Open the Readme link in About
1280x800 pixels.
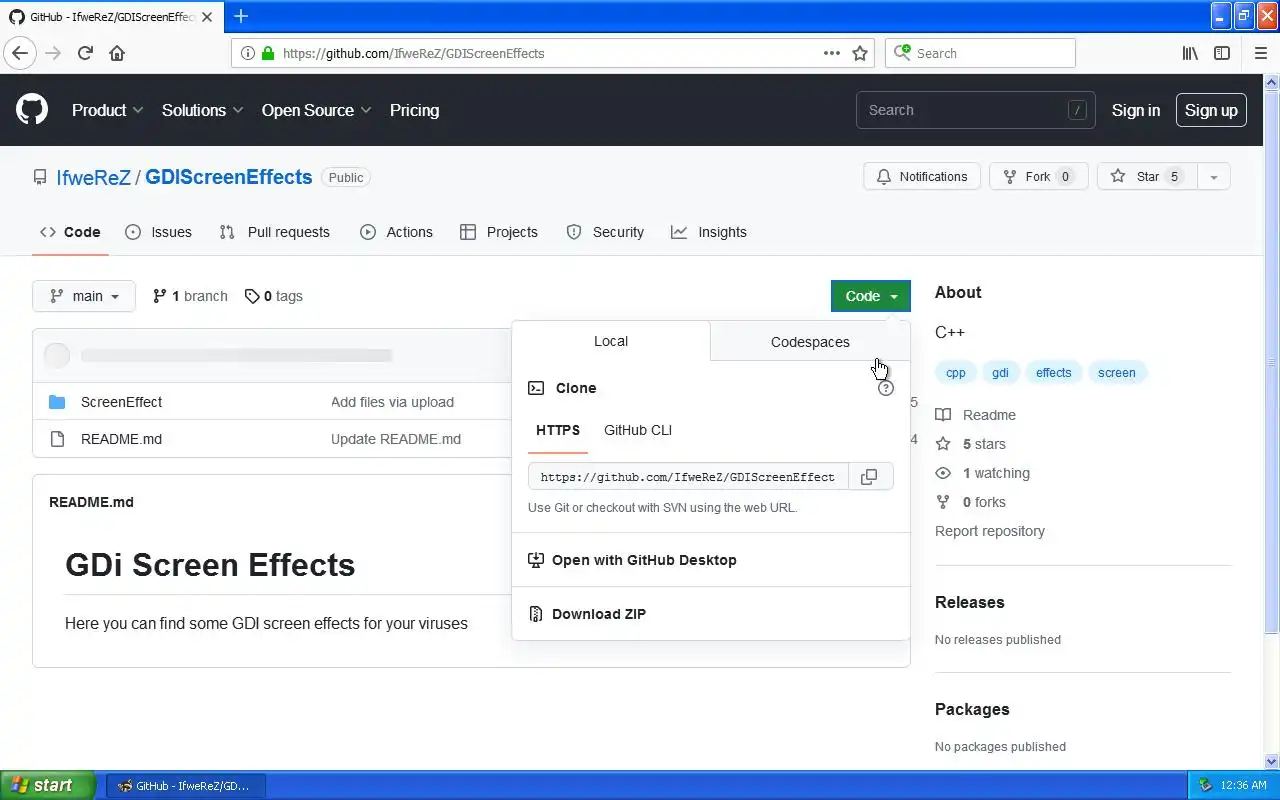[975, 415]
